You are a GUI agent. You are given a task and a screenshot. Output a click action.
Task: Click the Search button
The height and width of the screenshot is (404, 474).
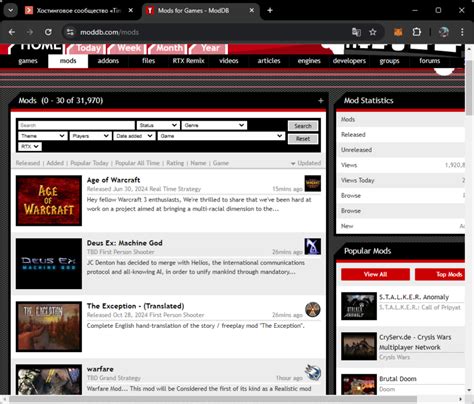tap(303, 126)
